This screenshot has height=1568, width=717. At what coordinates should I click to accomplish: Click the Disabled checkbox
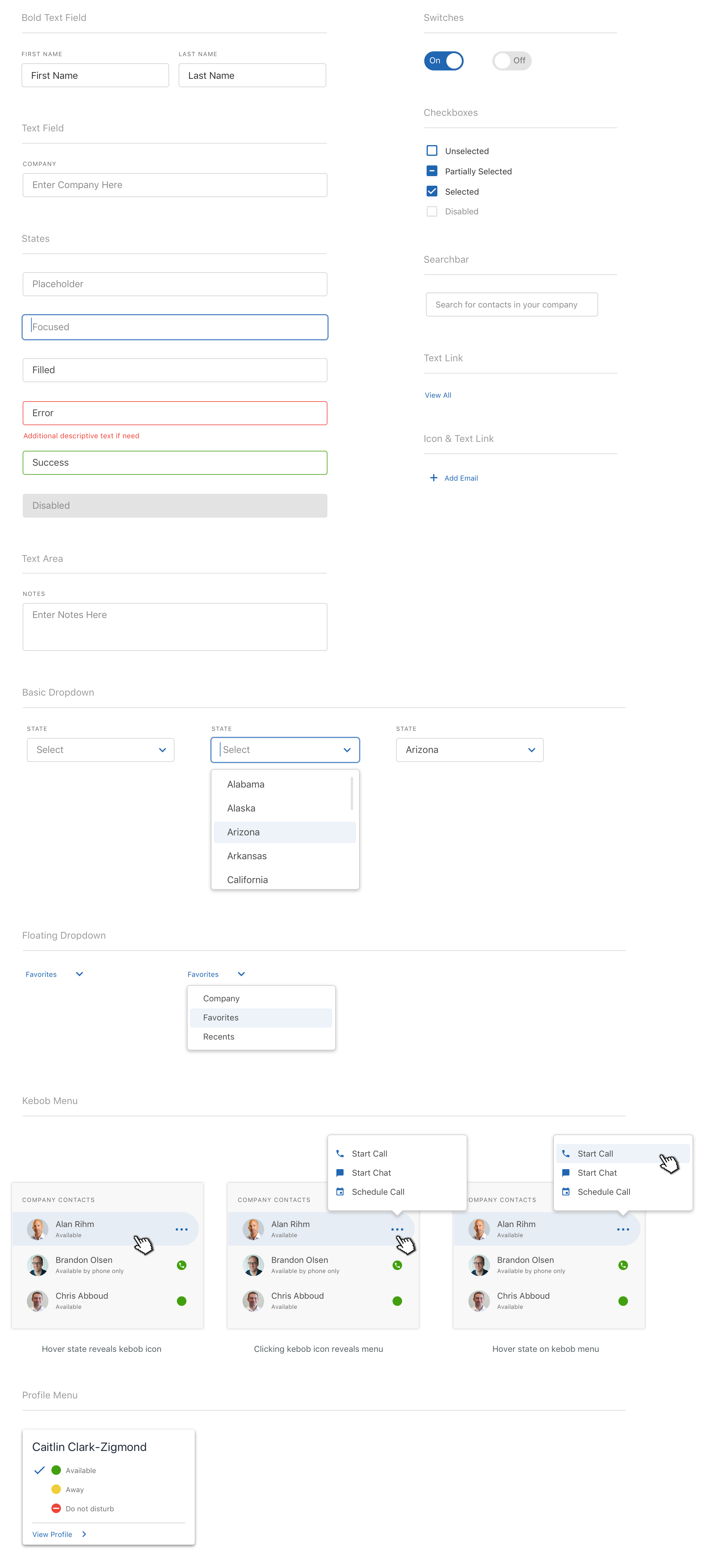point(432,211)
